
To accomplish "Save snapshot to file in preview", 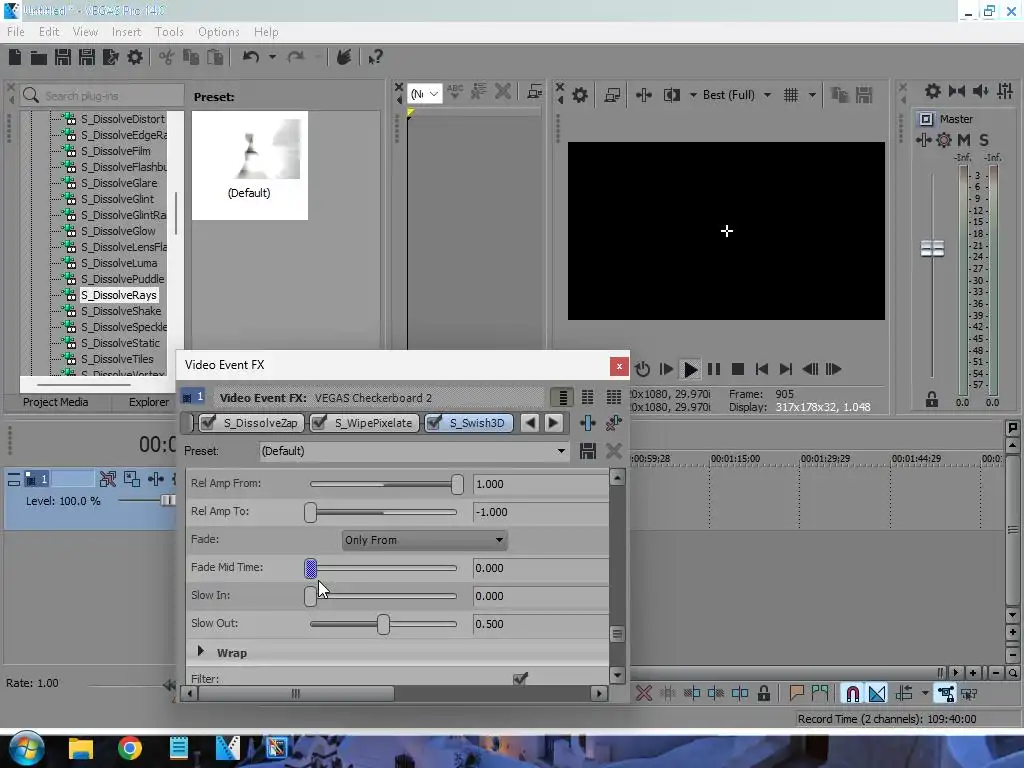I will [x=864, y=95].
